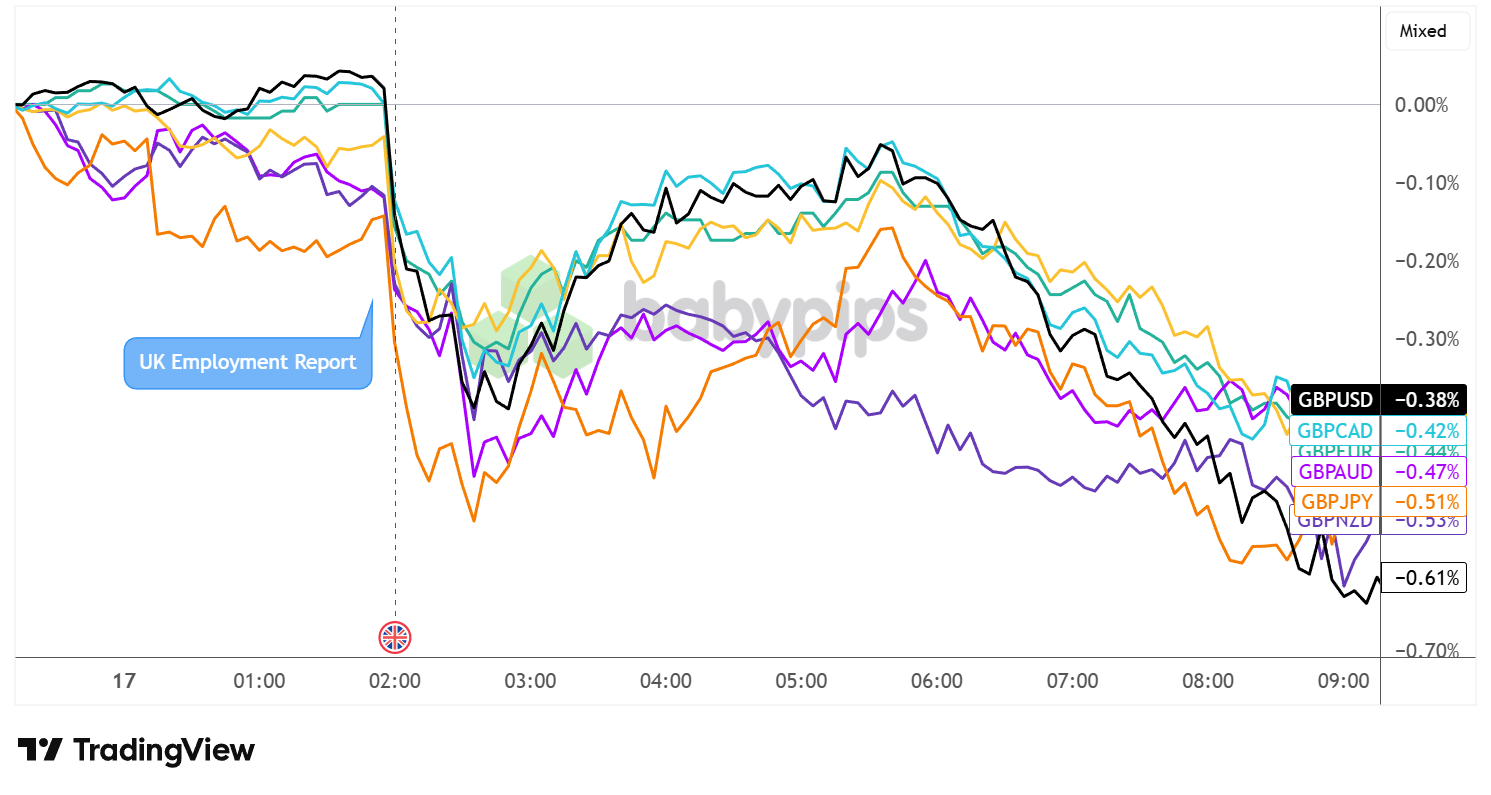Click the 02:00 time axis label
The image size is (1491, 795).
[395, 682]
